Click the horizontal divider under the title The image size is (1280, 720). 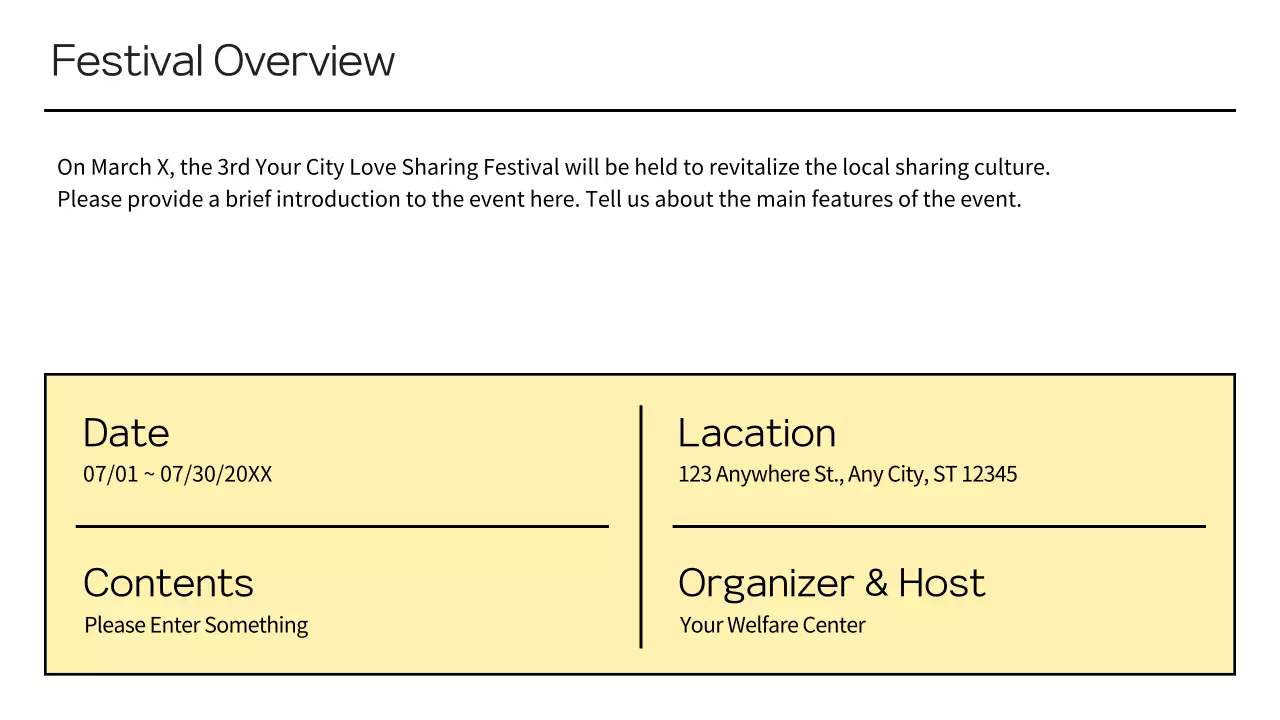pyautogui.click(x=640, y=104)
